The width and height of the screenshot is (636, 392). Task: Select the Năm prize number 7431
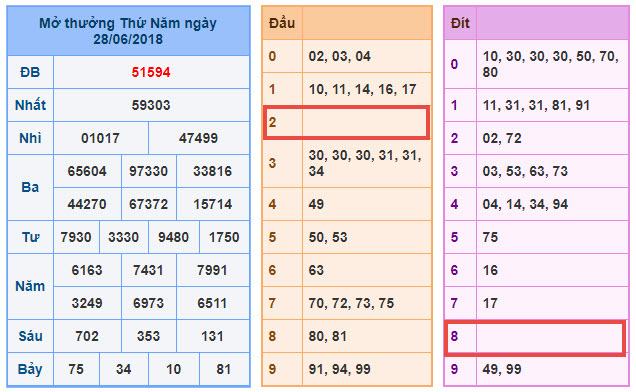click(x=148, y=270)
